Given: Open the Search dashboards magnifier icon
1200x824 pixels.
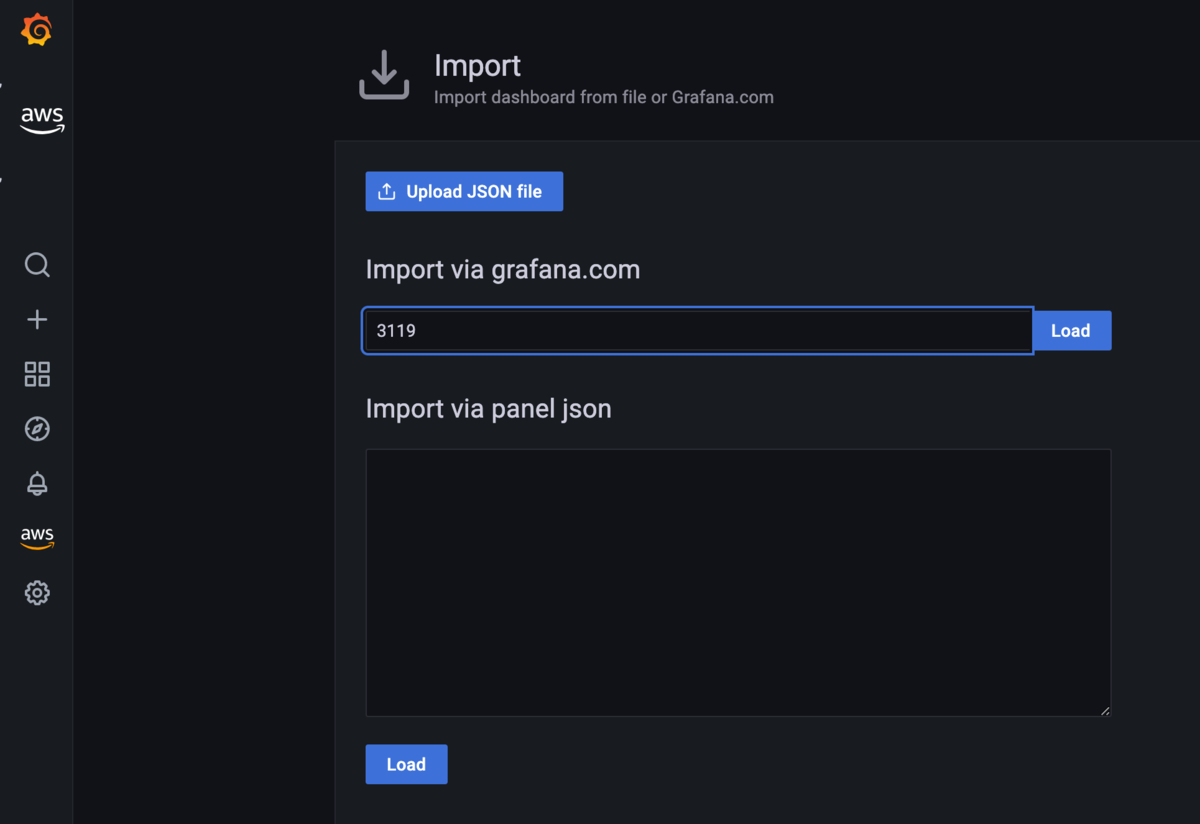Looking at the screenshot, I should (37, 265).
